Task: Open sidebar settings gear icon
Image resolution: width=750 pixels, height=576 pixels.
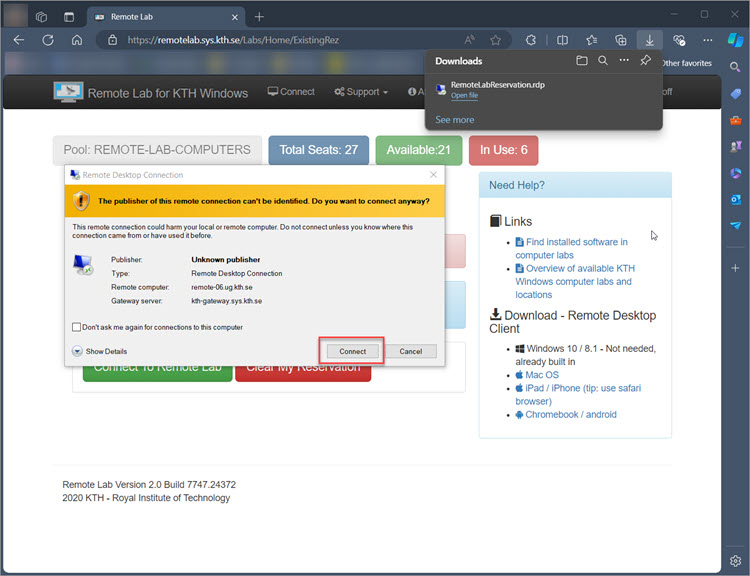Action: coord(736,560)
